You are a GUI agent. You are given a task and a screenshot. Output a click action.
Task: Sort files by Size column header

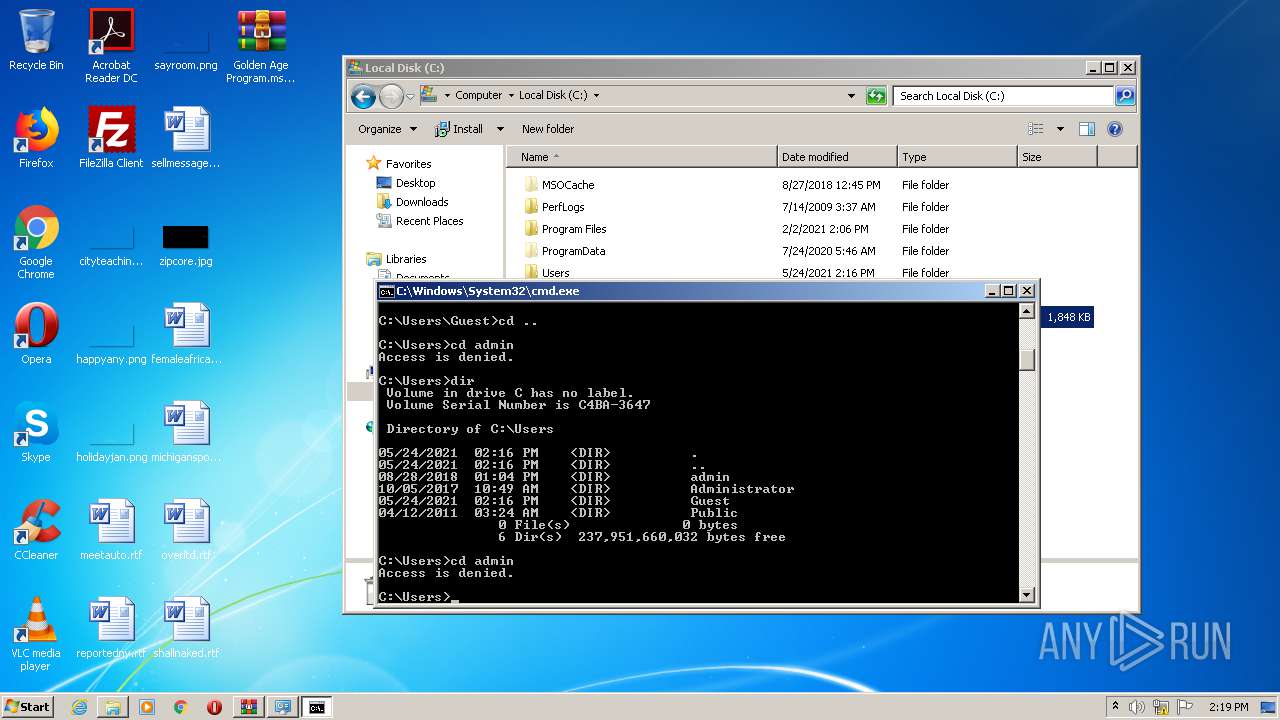coord(1057,157)
